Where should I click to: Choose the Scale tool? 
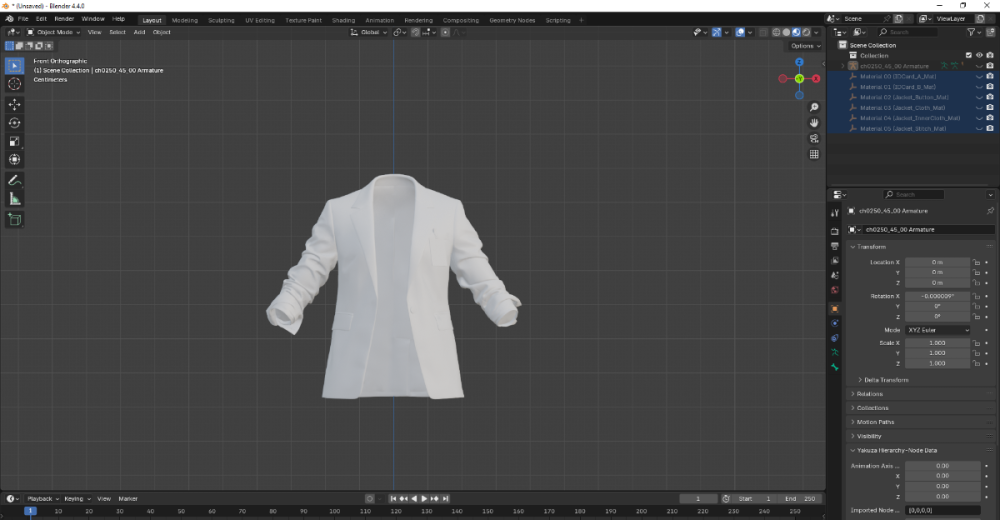[15, 141]
